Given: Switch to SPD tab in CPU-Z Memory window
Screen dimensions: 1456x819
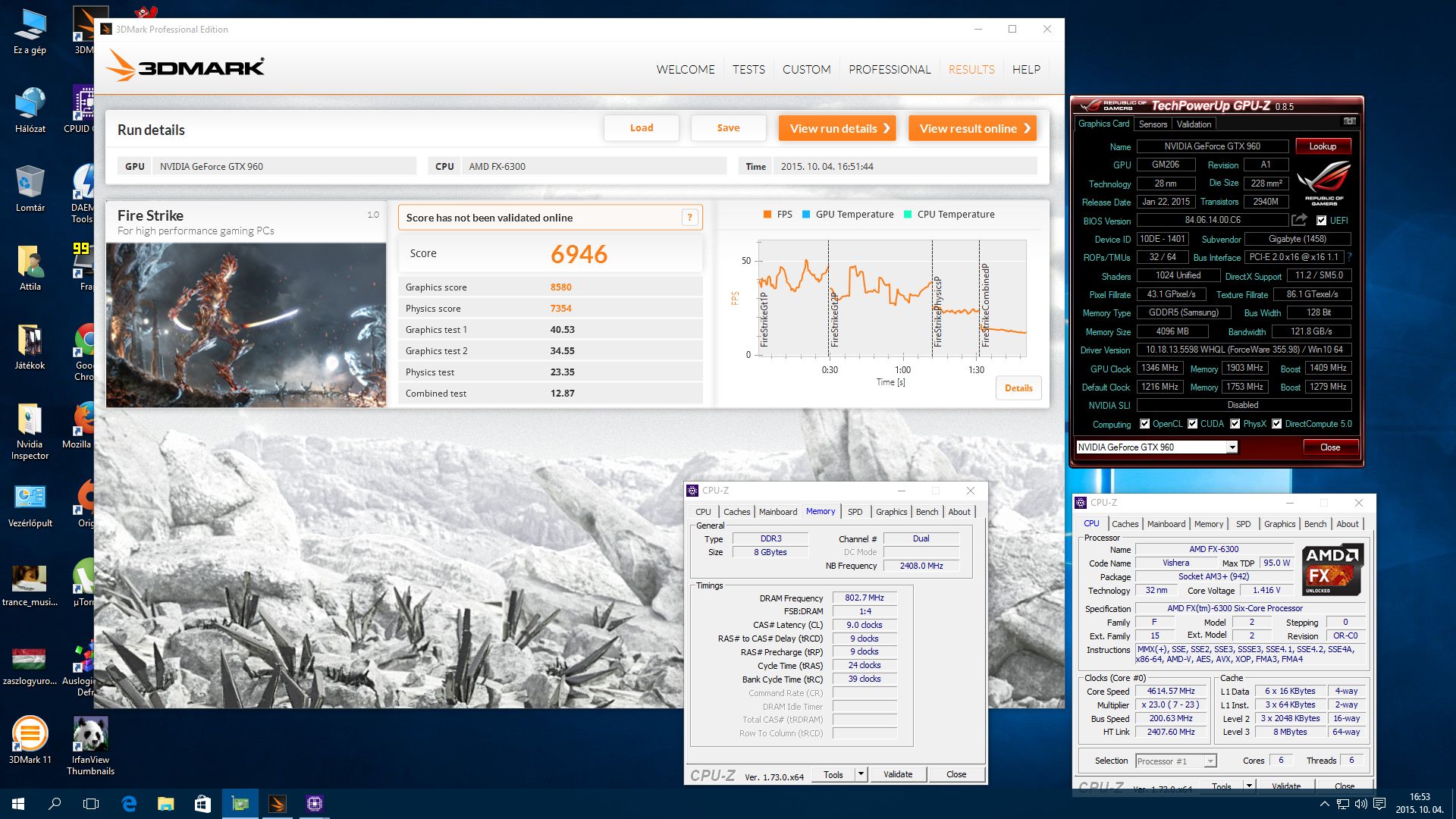Looking at the screenshot, I should point(855,512).
